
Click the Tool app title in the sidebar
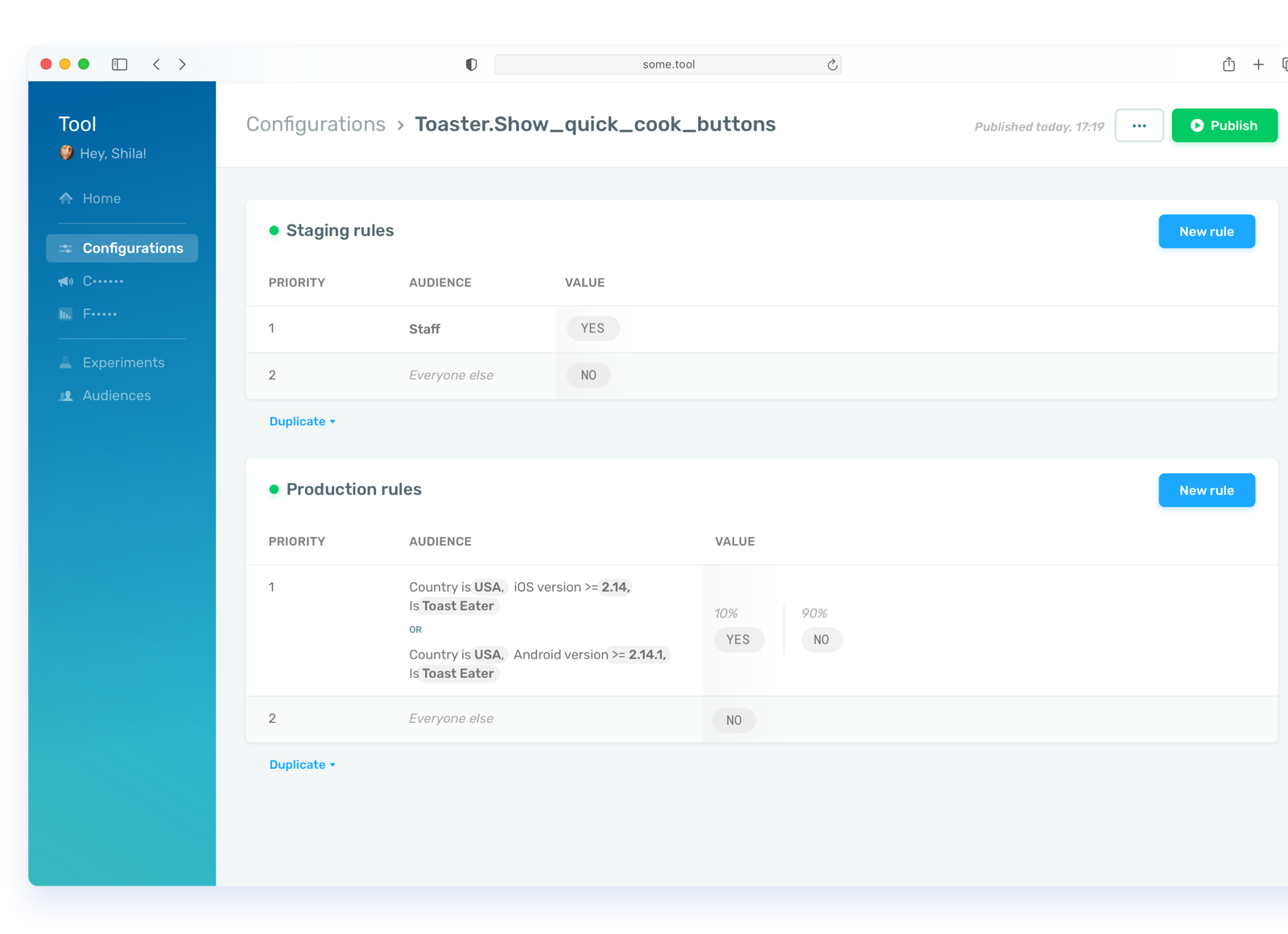77,124
